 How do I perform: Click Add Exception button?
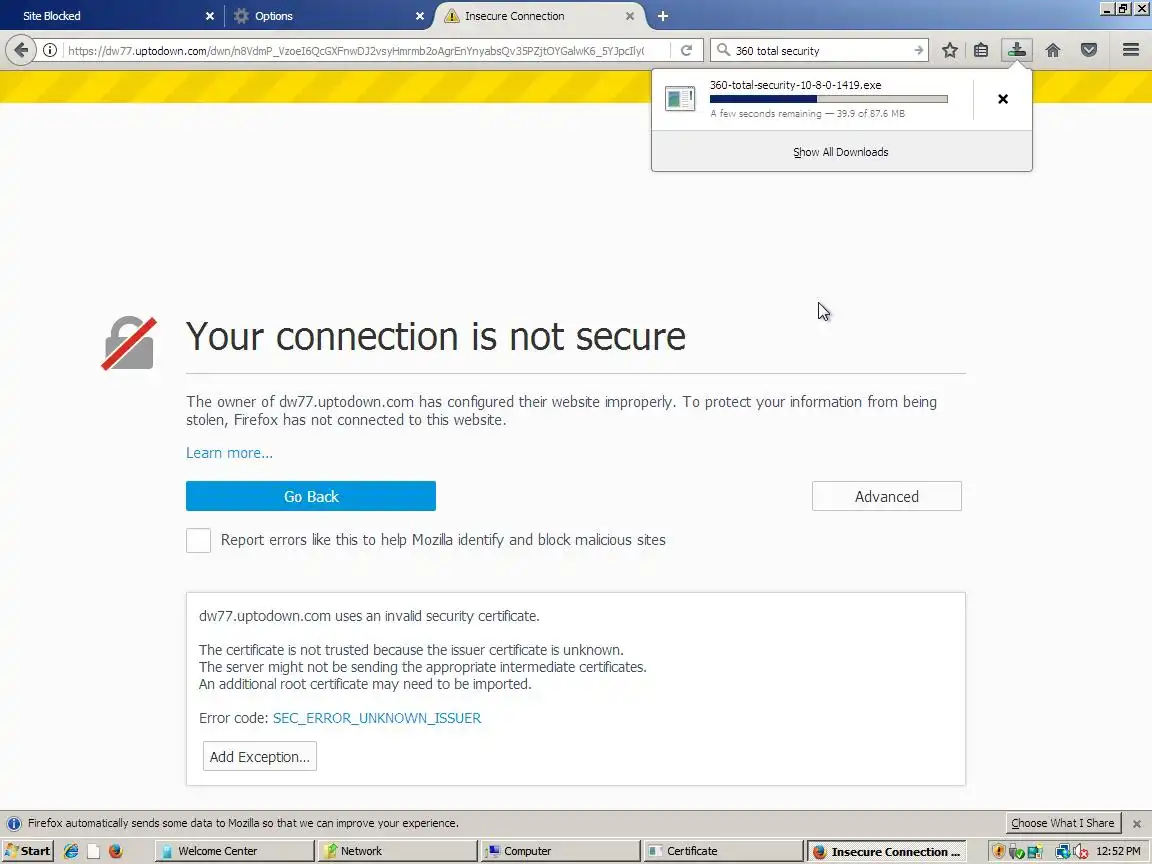click(x=259, y=756)
